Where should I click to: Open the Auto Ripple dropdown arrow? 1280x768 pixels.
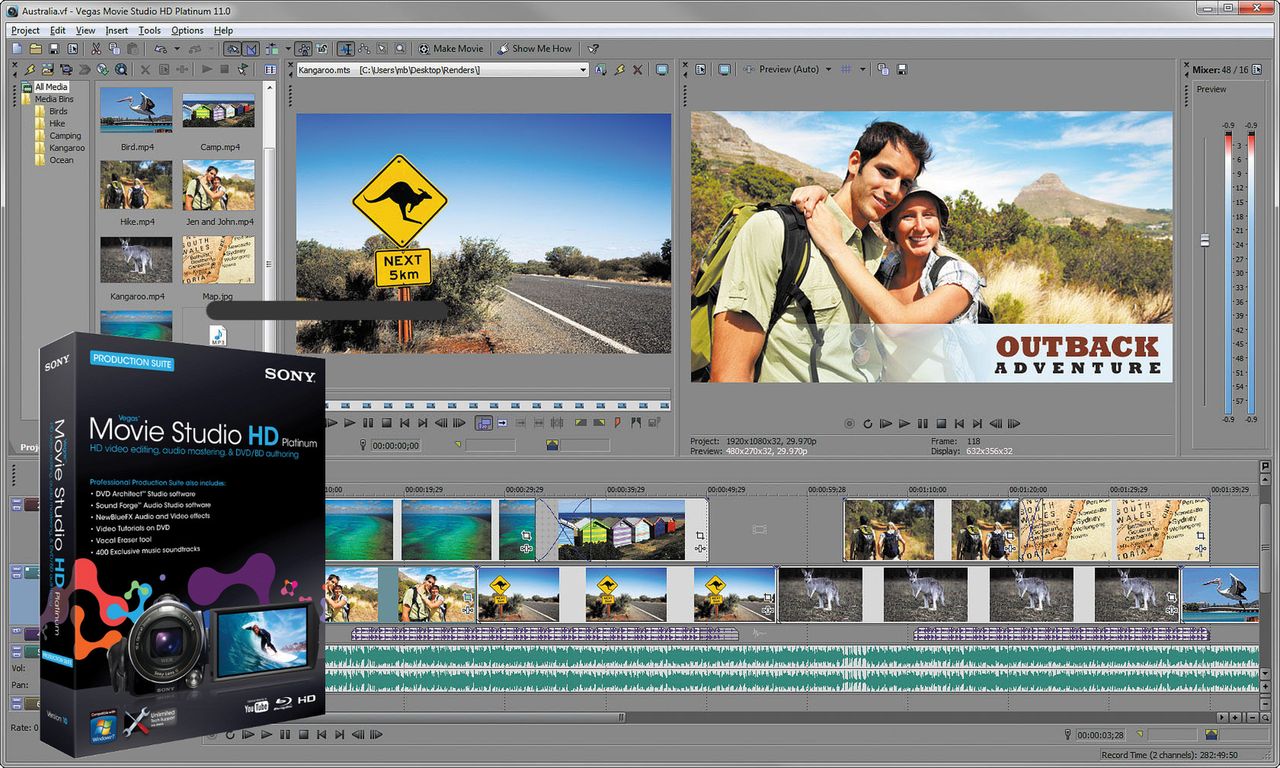point(288,48)
